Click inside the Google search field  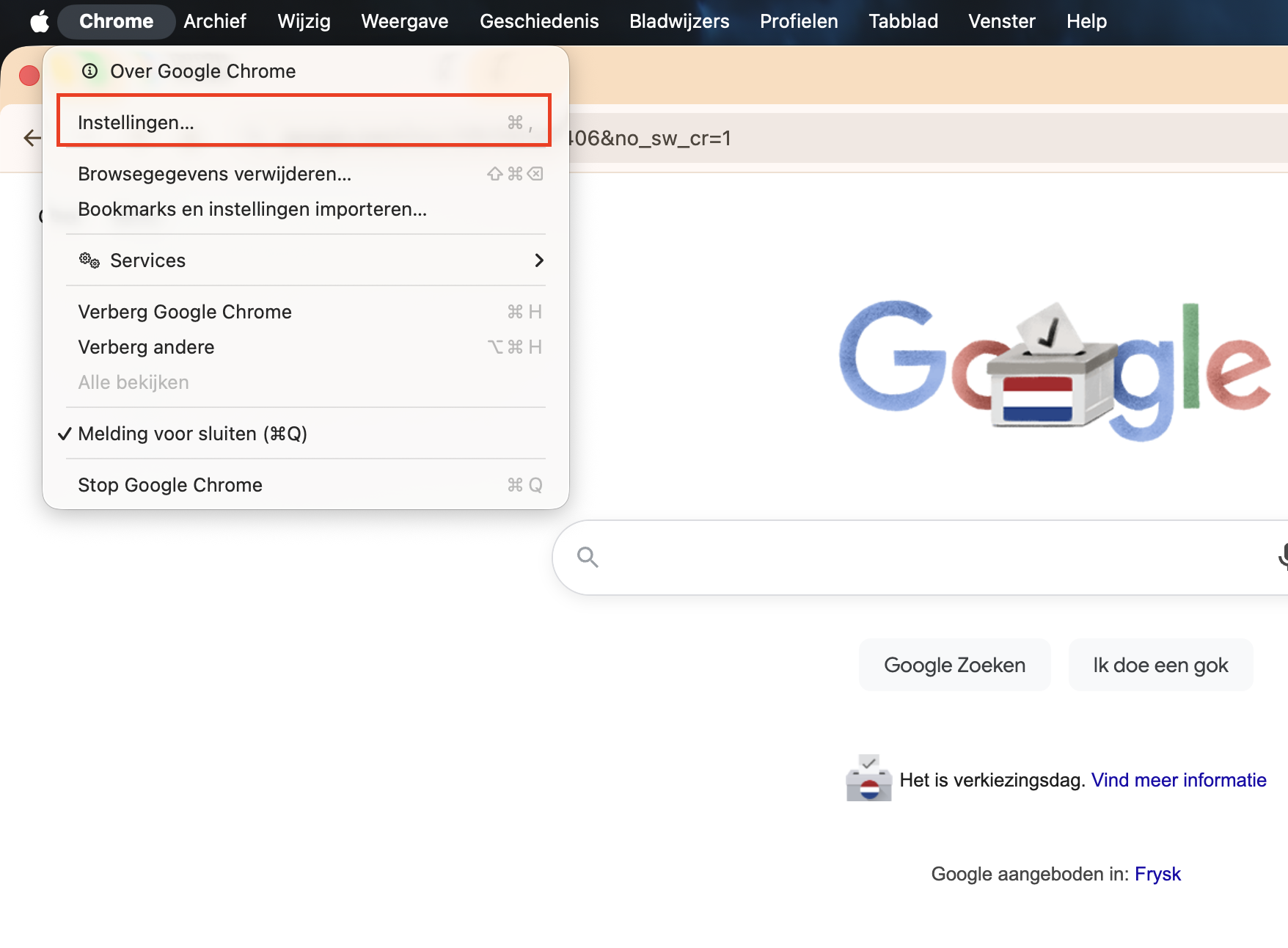pos(917,558)
